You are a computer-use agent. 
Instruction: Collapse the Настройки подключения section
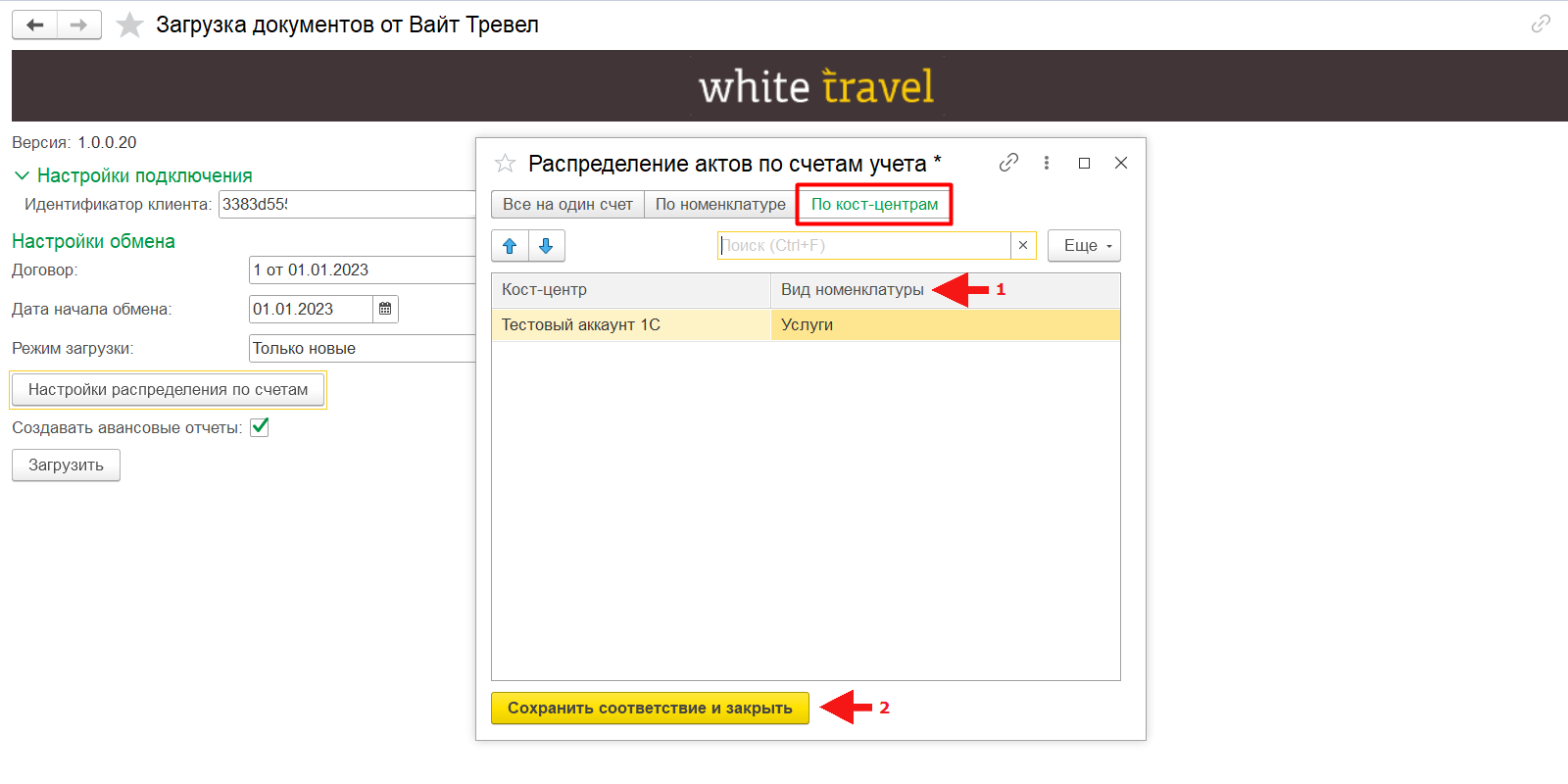point(22,176)
